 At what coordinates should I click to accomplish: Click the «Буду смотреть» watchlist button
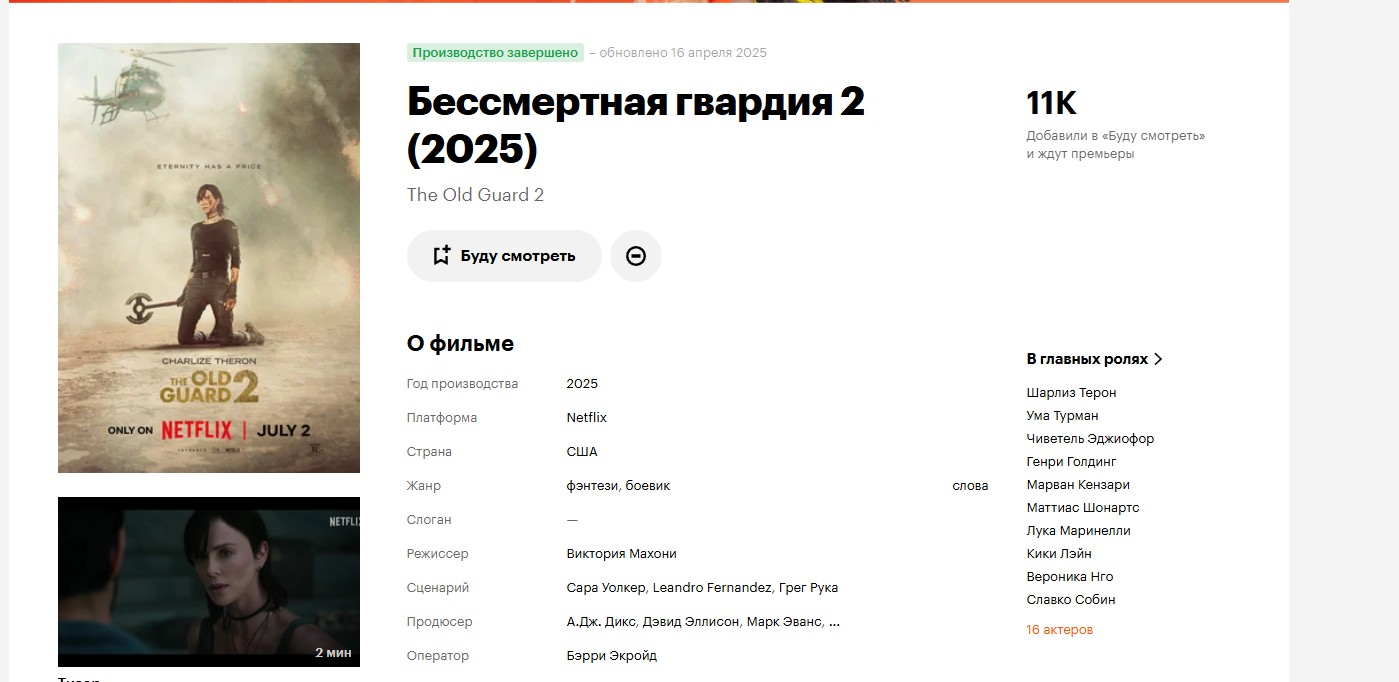(x=504, y=256)
